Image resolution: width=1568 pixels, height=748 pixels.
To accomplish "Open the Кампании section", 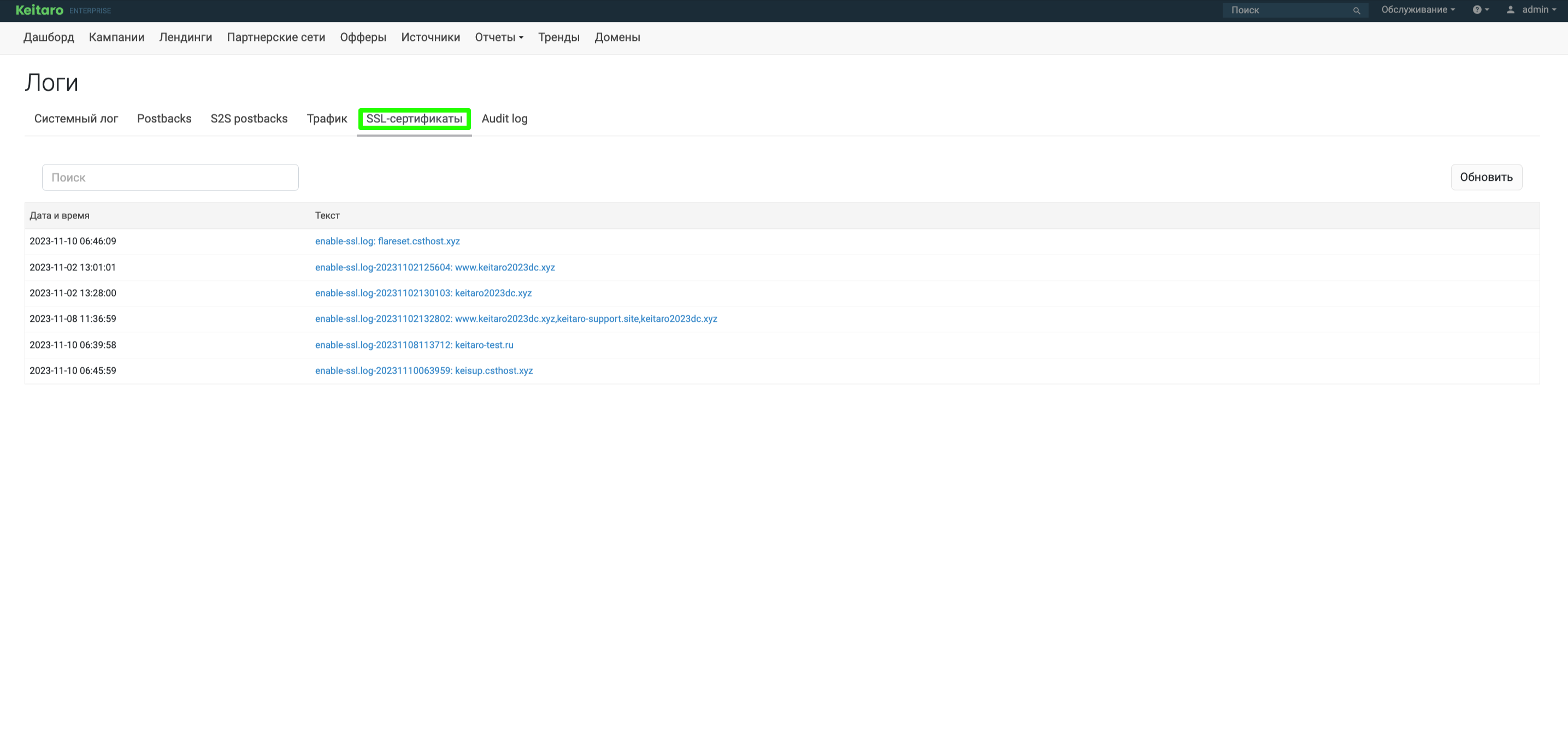I will coord(116,37).
